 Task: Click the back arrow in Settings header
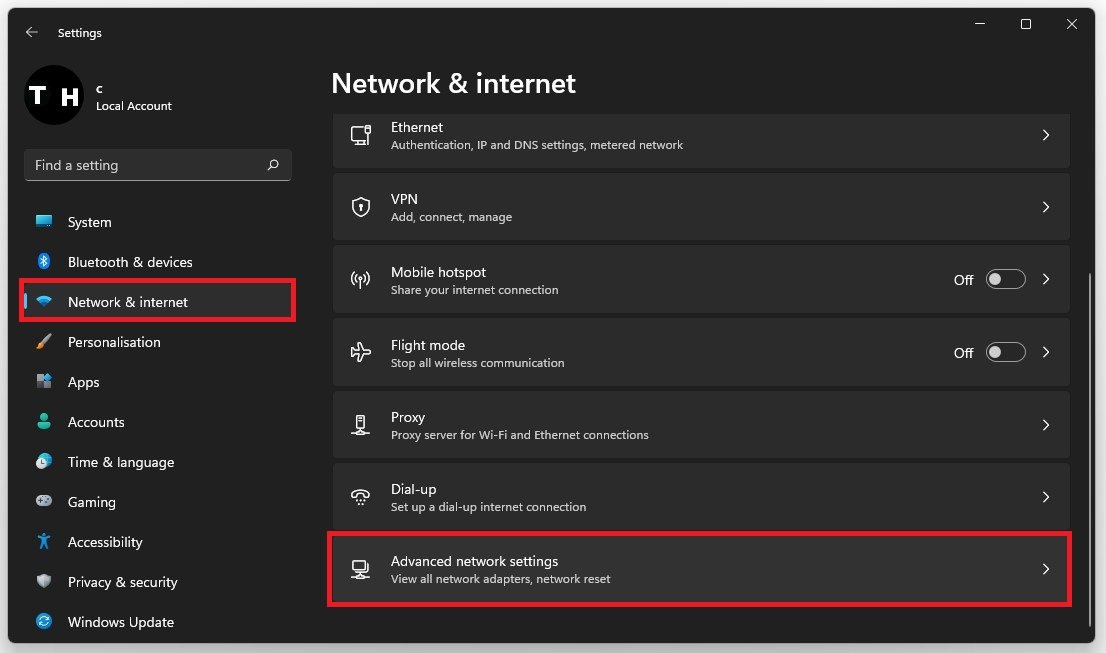point(32,32)
